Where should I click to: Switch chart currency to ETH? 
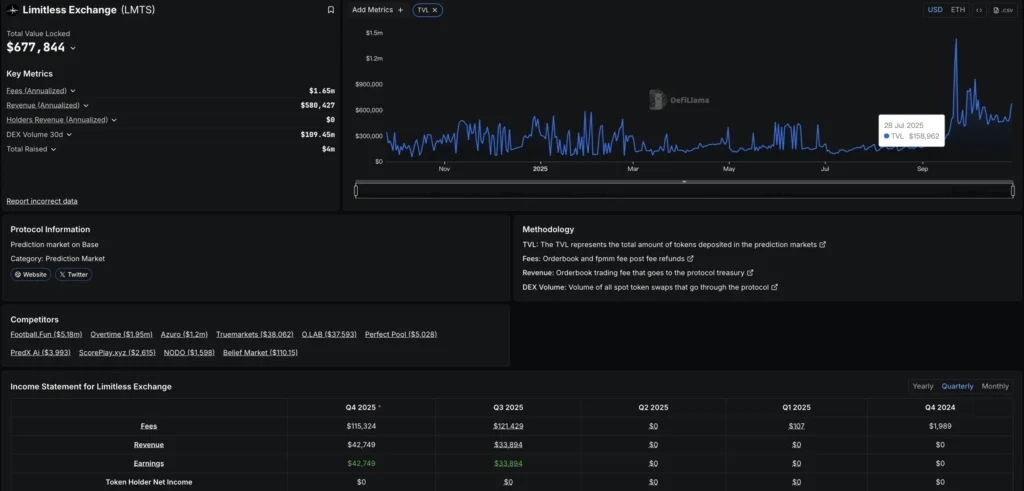click(958, 10)
